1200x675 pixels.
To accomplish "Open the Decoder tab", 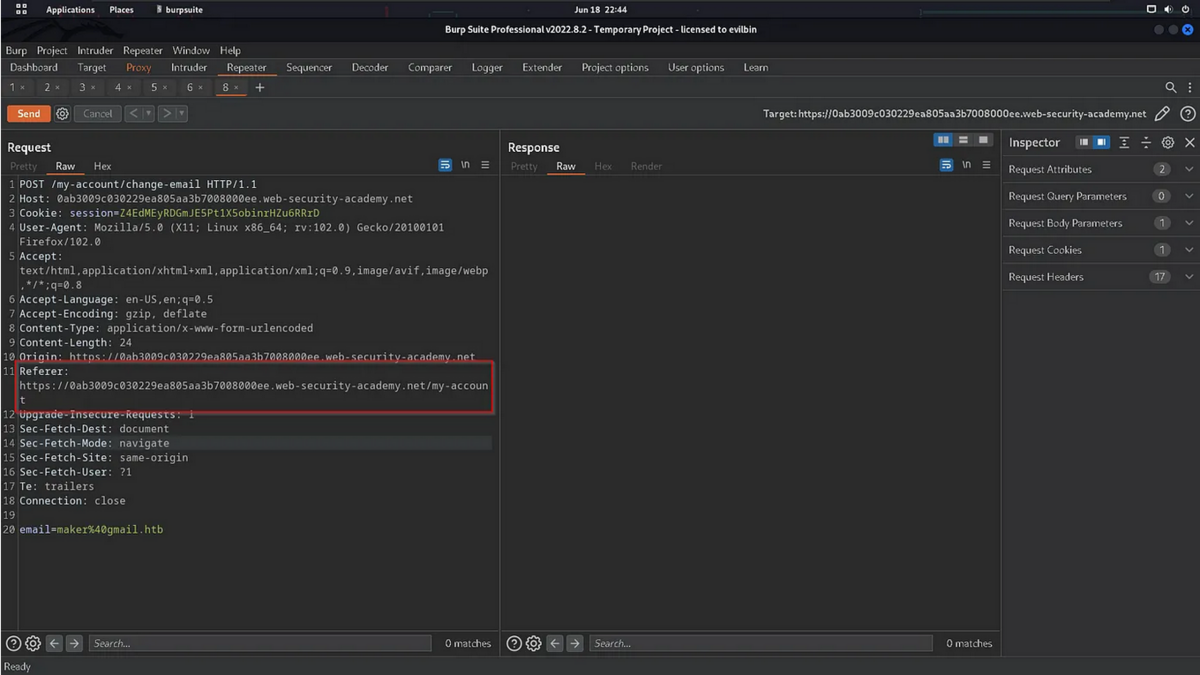I will tap(369, 67).
